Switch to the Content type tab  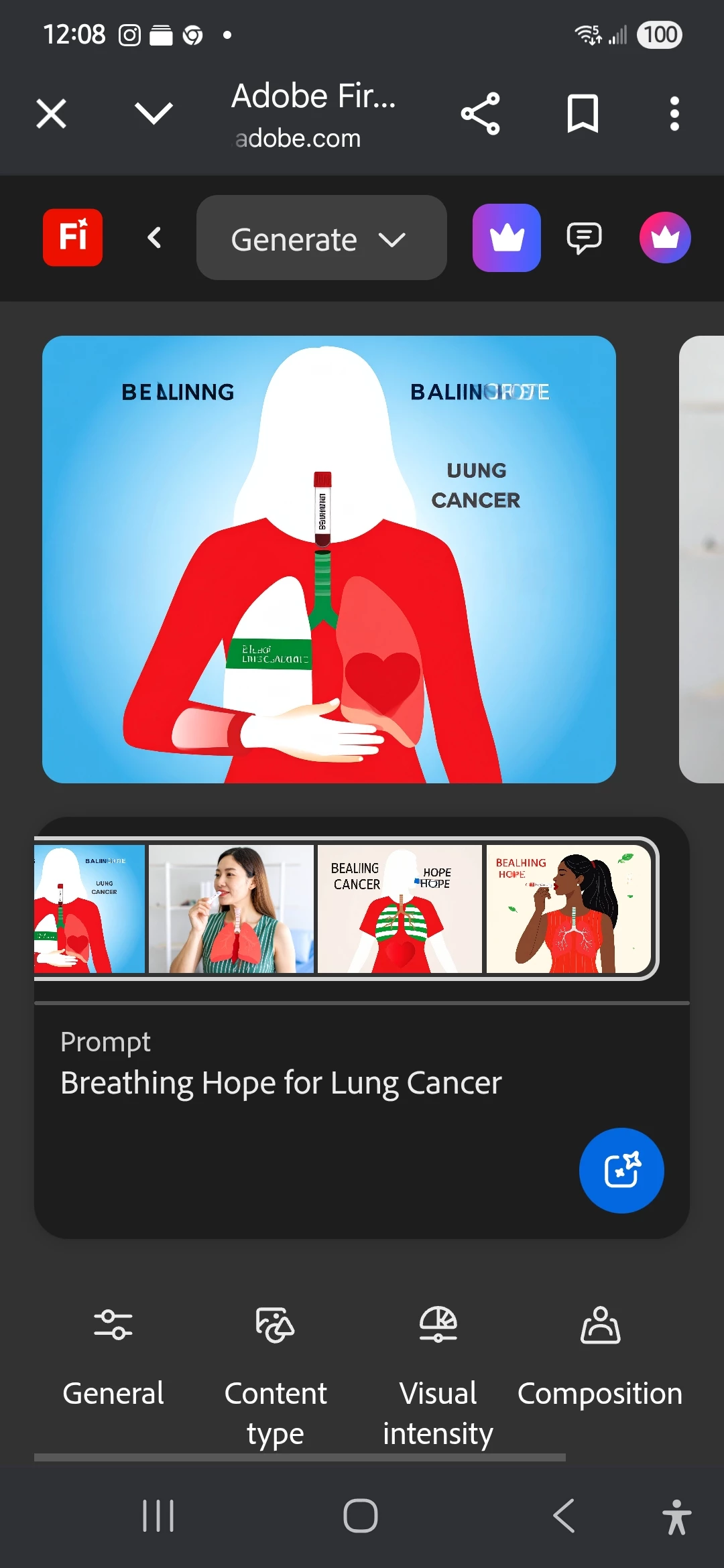(x=276, y=1376)
